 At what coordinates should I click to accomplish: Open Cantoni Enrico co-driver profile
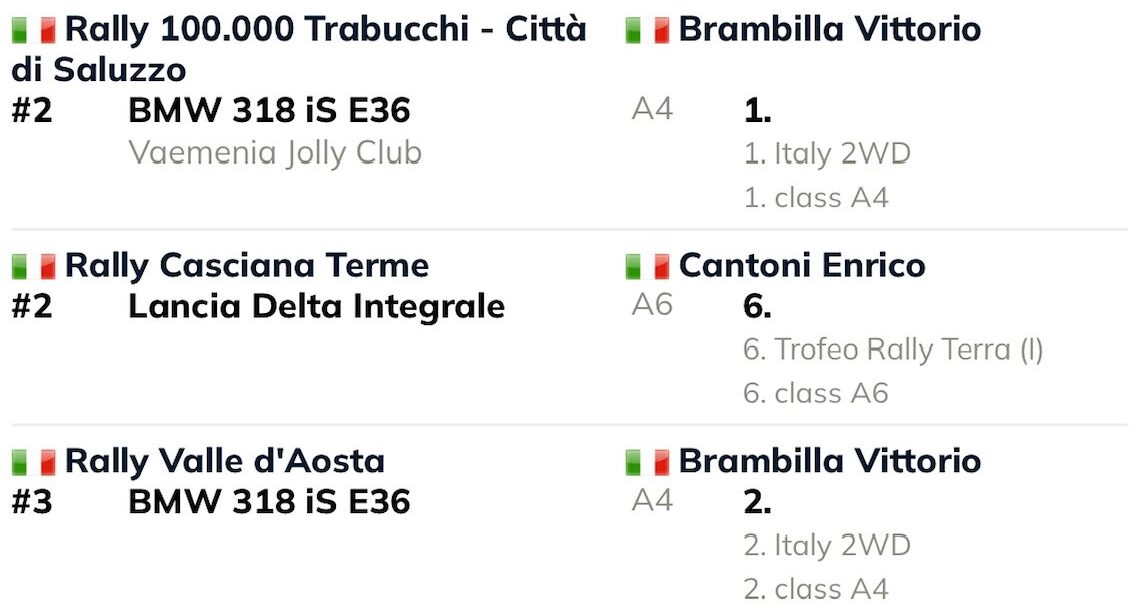(802, 266)
